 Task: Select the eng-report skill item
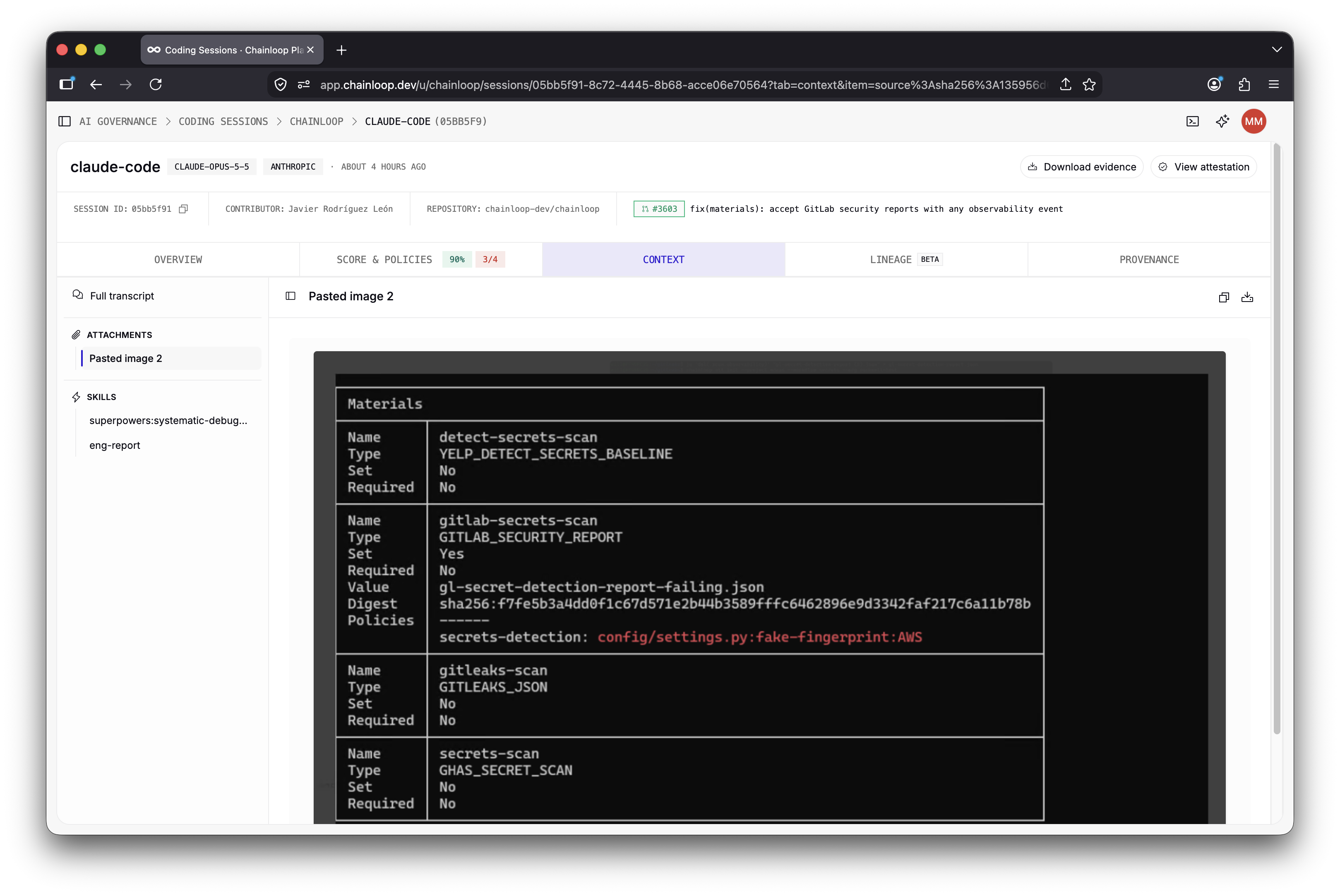pyautogui.click(x=114, y=445)
